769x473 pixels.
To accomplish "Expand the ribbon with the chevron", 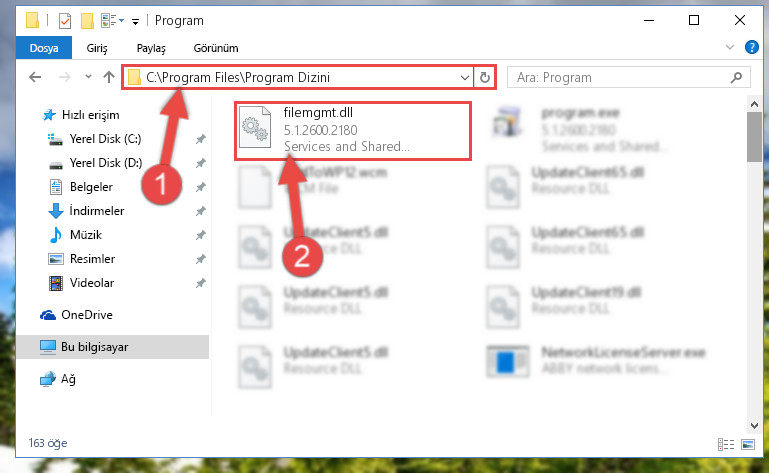I will pos(730,48).
